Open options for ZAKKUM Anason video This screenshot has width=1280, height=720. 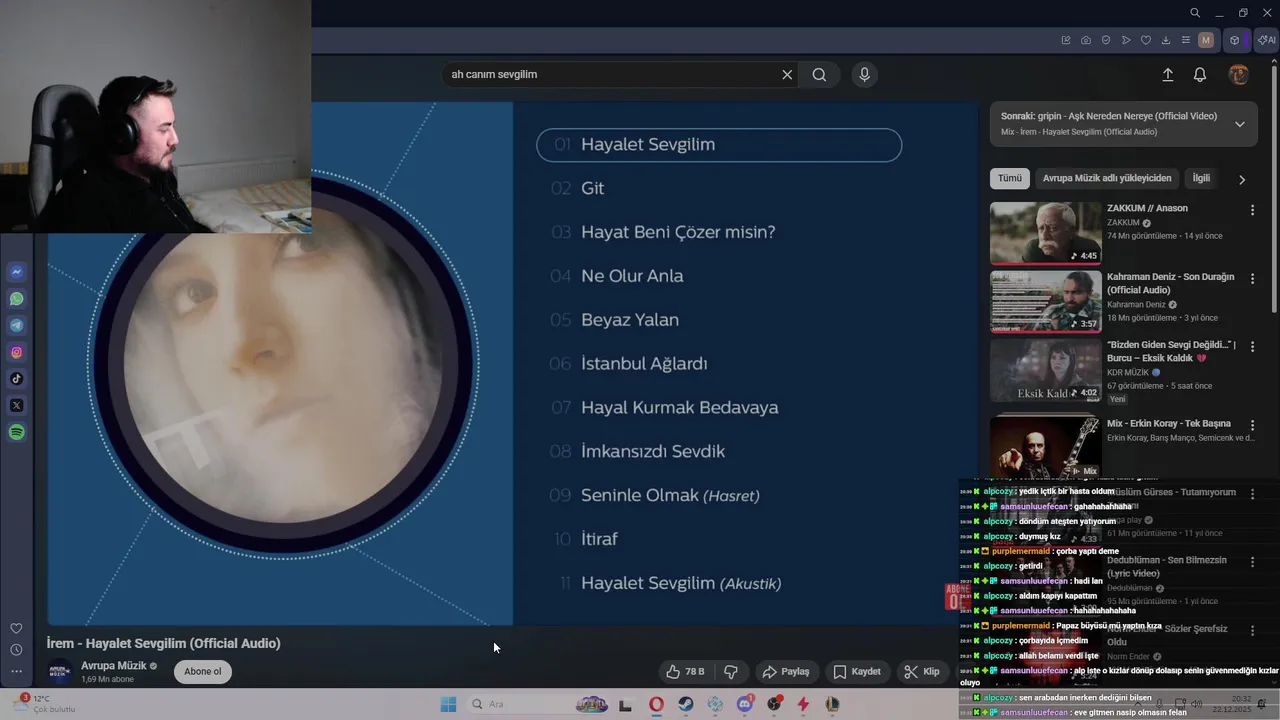point(1252,210)
